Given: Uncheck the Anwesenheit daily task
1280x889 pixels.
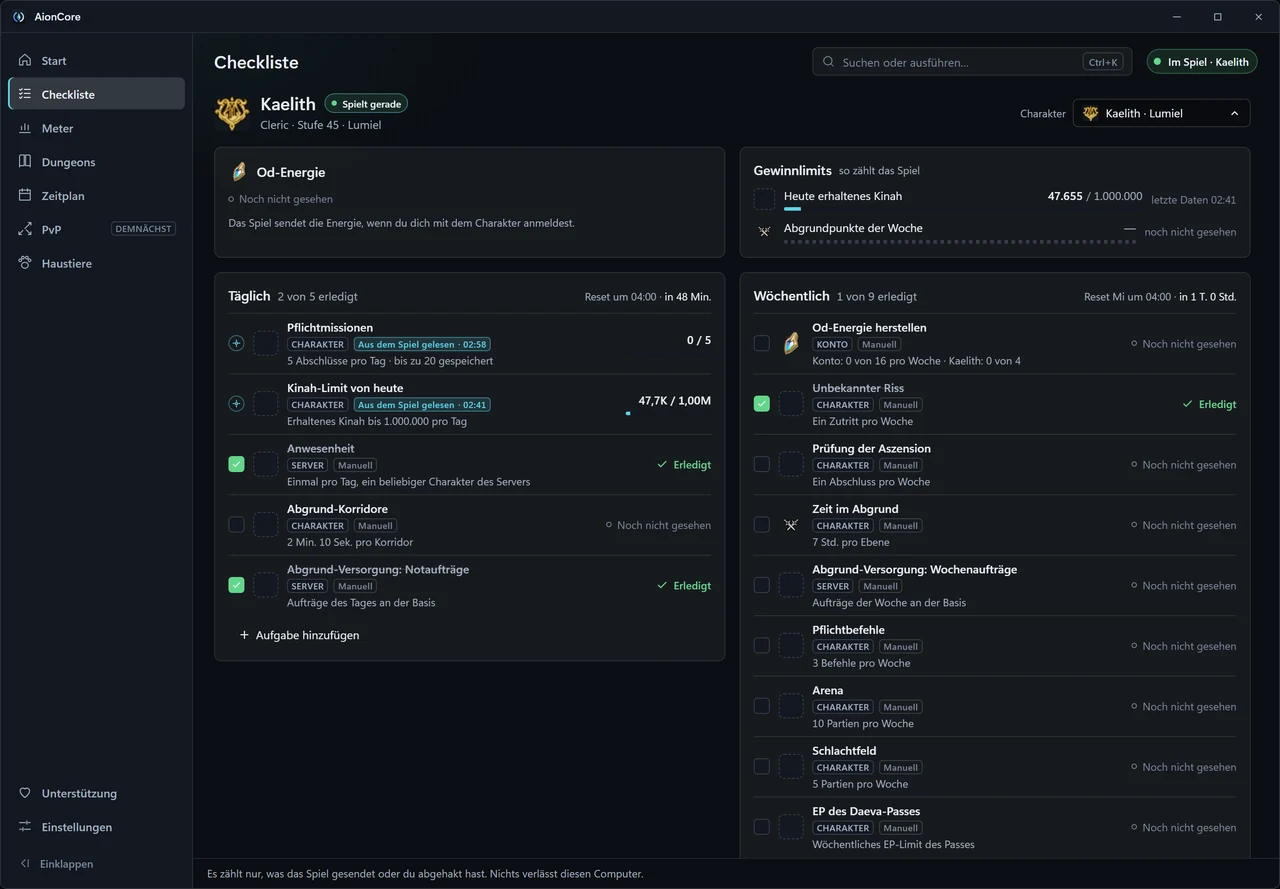Looking at the screenshot, I should coord(236,464).
